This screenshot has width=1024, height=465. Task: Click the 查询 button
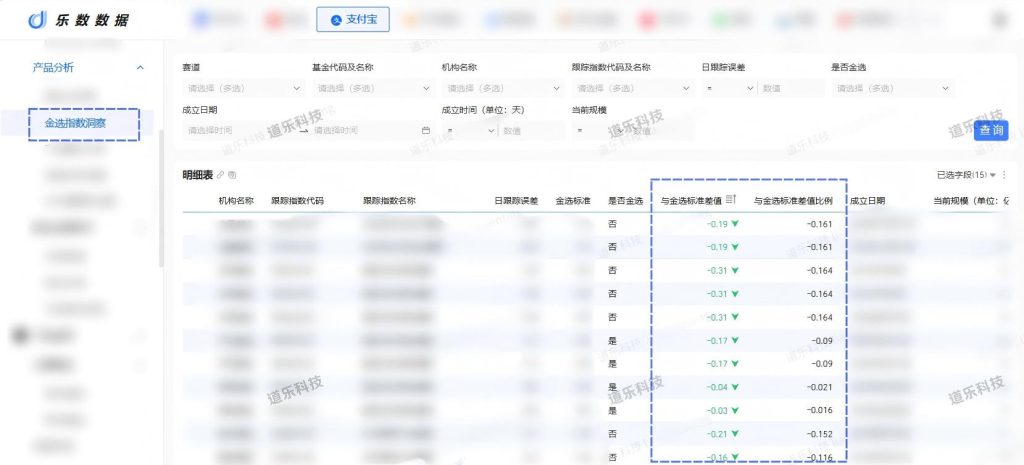(990, 130)
